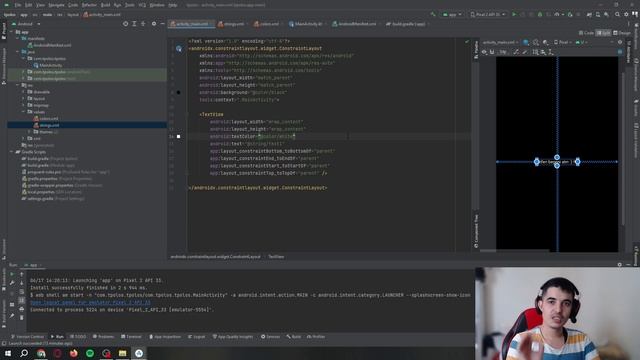Expand the drawable folder
Image resolution: width=640 pixels, height=360 pixels.
click(x=24, y=92)
